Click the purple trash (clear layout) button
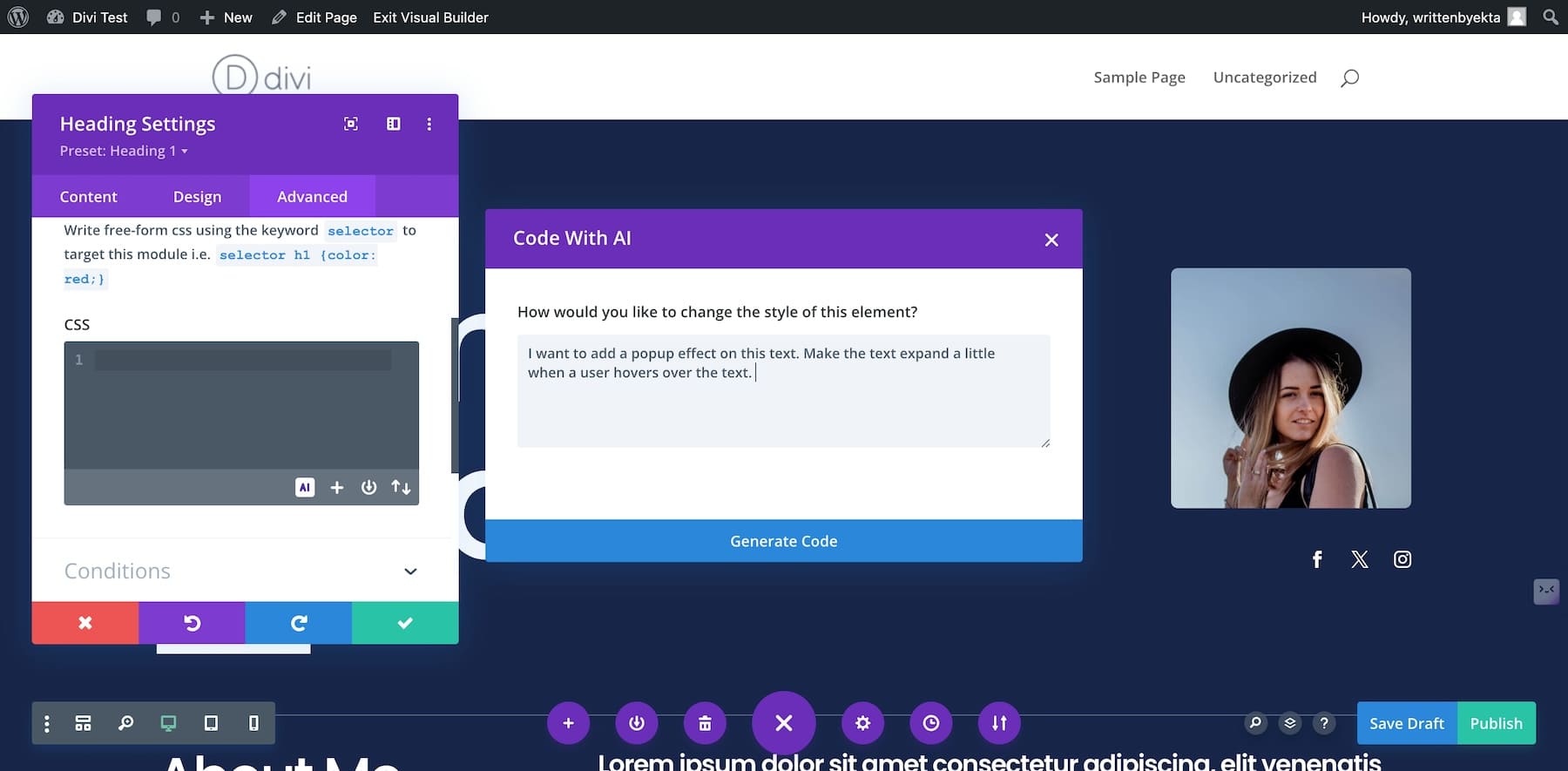Image resolution: width=1568 pixels, height=771 pixels. click(x=705, y=723)
